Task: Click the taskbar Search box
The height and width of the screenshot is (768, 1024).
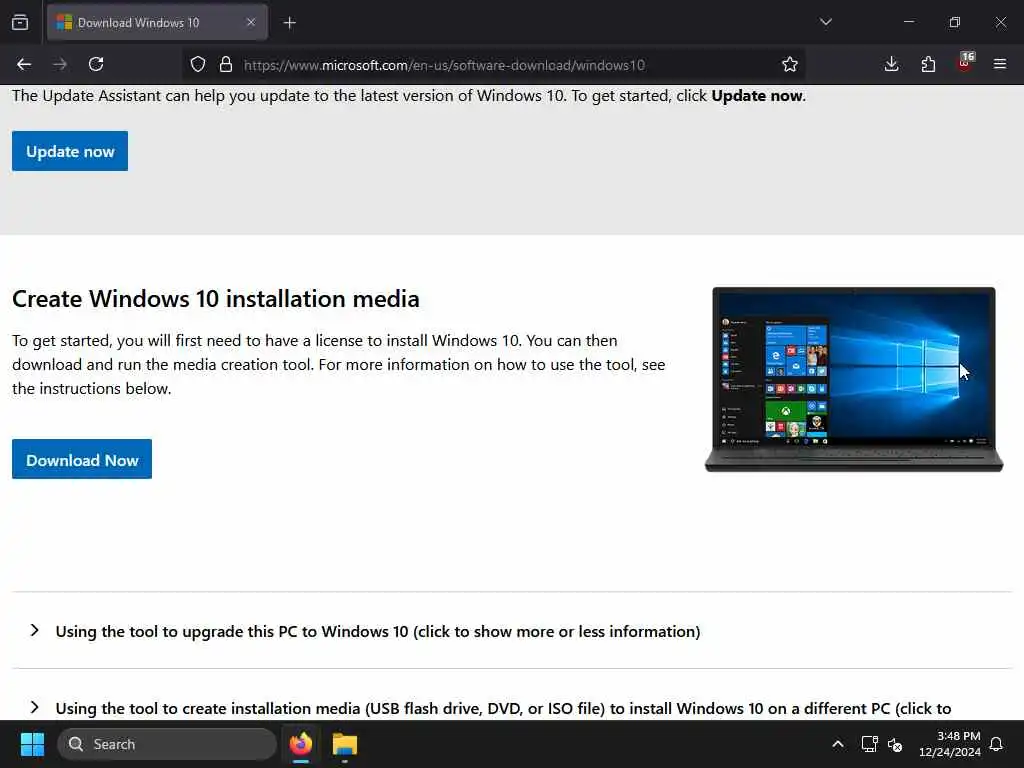Action: click(x=167, y=744)
